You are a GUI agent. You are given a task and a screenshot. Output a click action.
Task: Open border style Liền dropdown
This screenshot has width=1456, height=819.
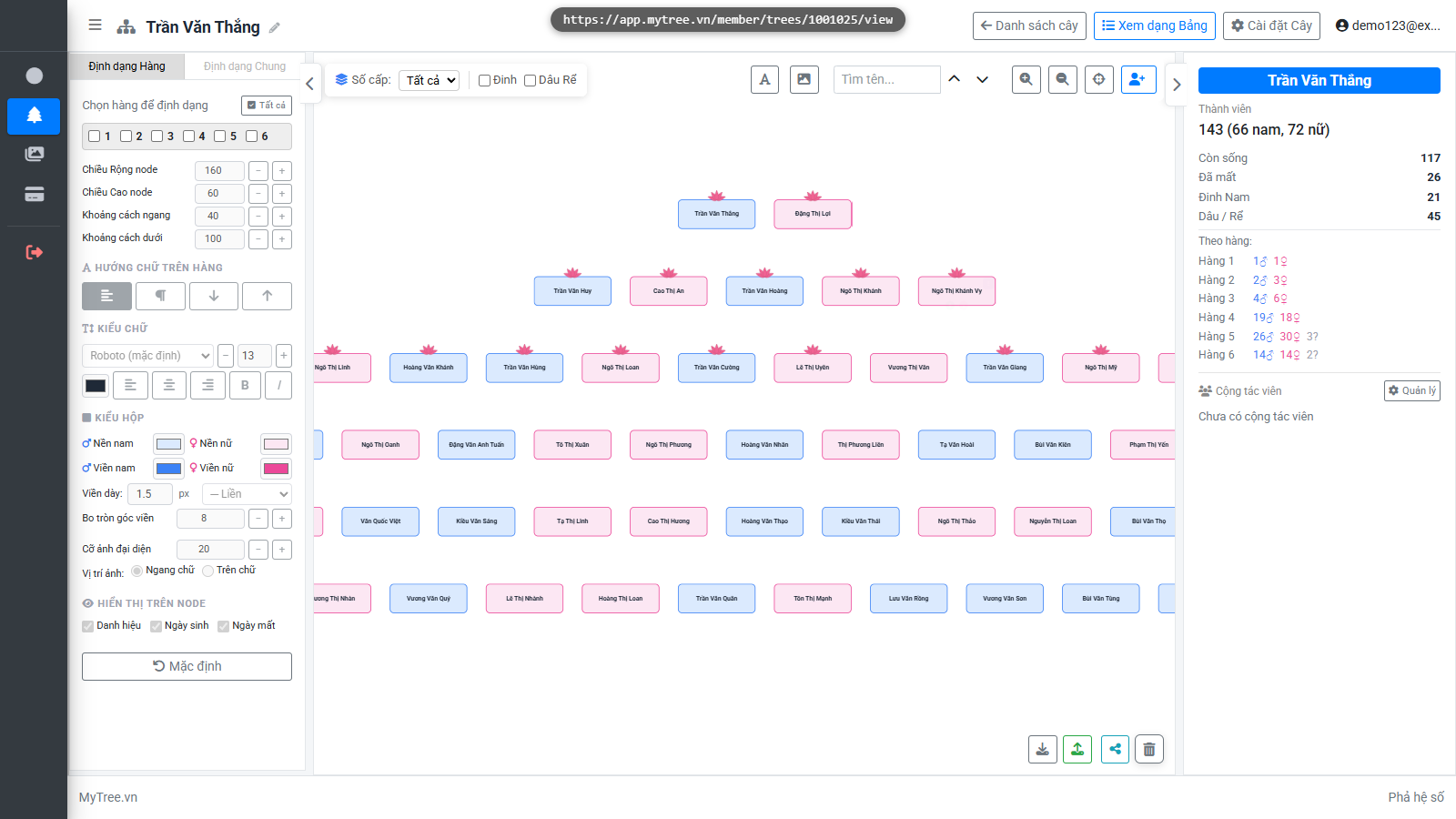tap(247, 494)
